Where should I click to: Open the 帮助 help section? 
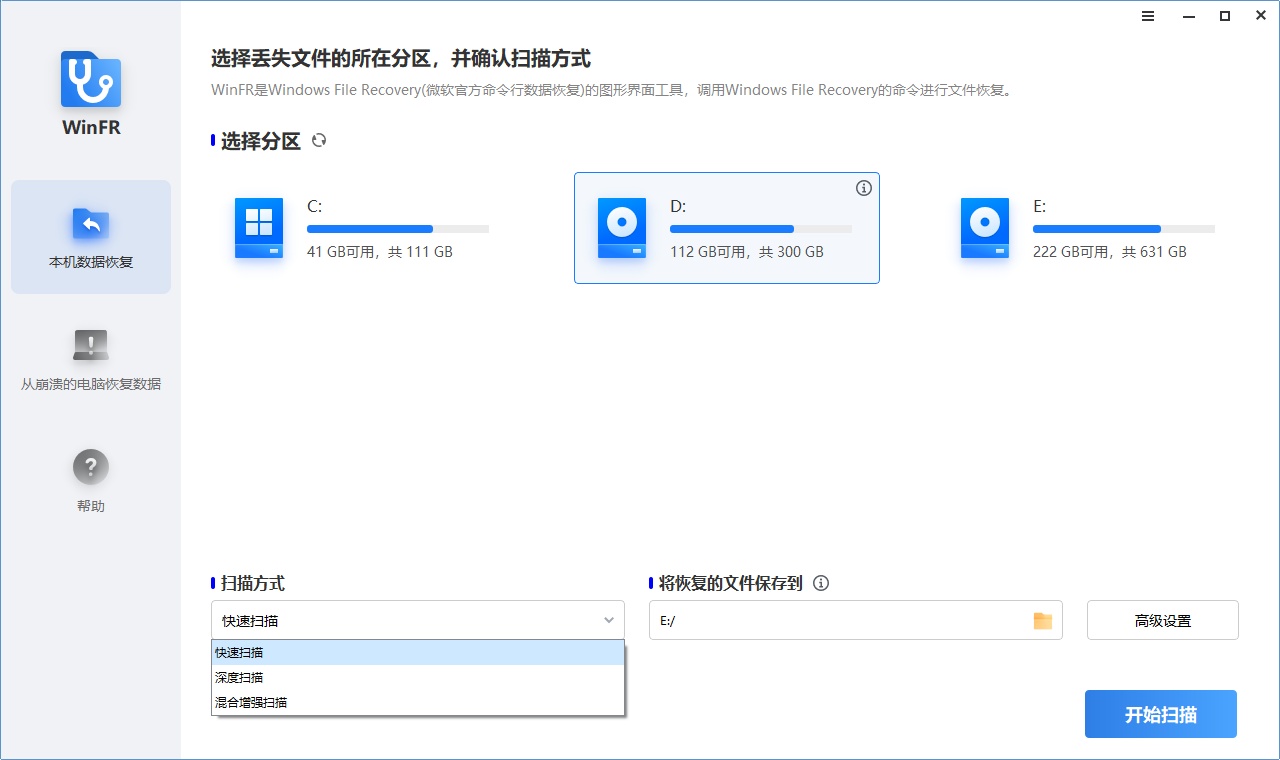click(x=91, y=481)
